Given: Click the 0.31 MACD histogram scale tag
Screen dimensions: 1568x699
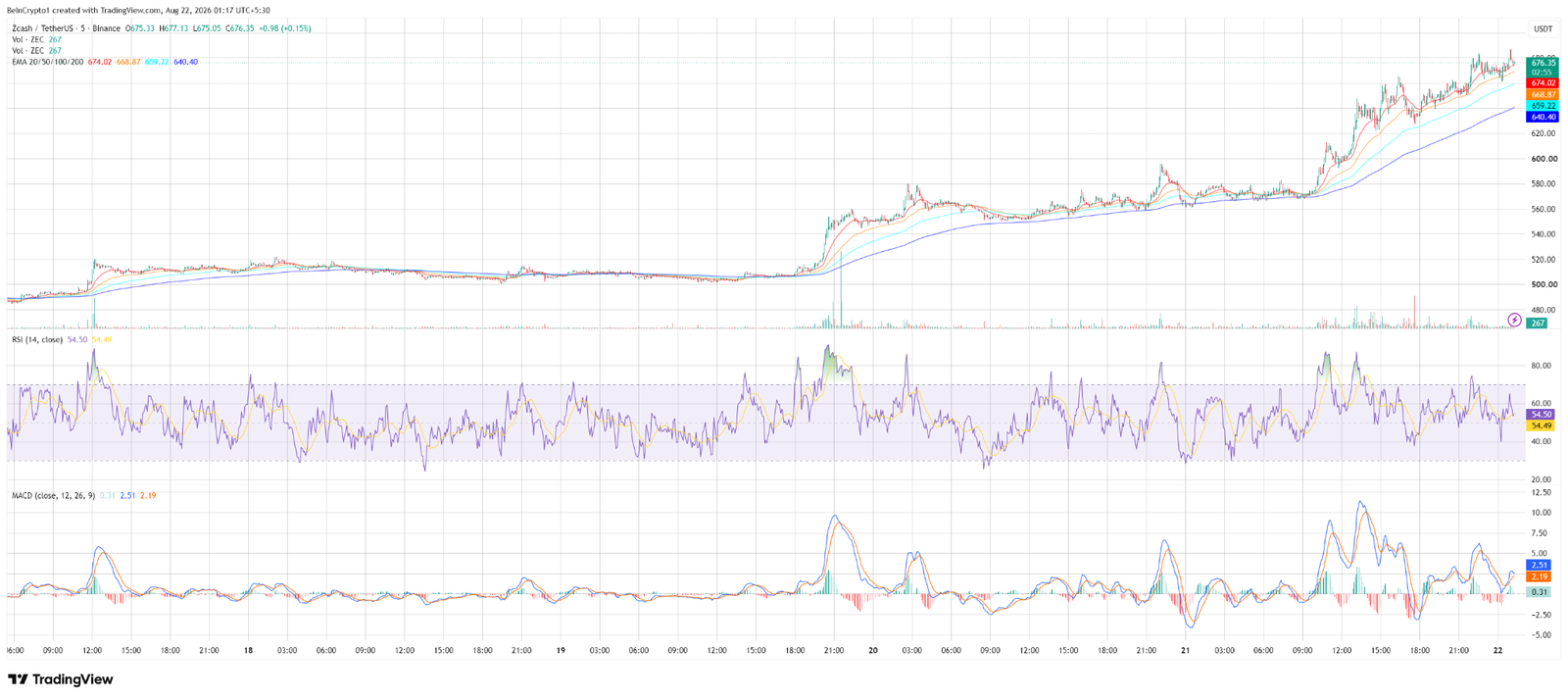Looking at the screenshot, I should [x=1539, y=592].
